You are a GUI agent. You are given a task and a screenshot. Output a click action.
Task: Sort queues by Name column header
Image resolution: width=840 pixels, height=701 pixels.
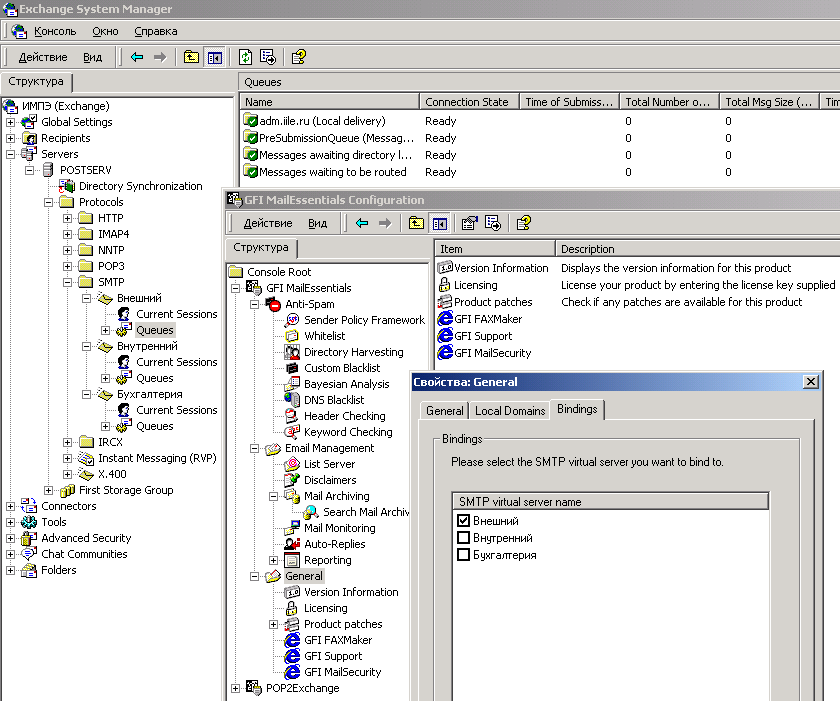(329, 102)
